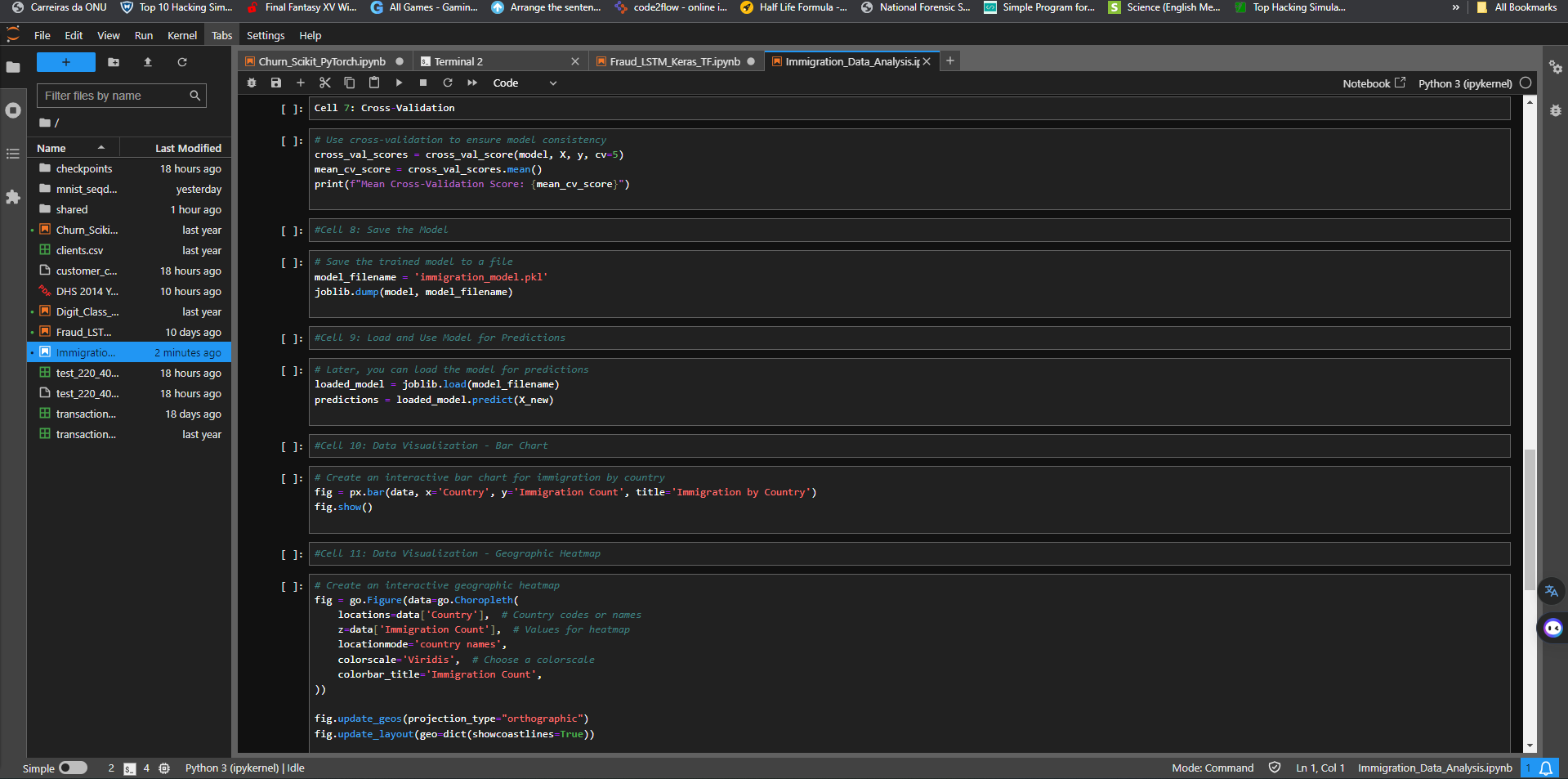Interrupt the kernel with stop icon
This screenshot has width=1568, height=779.
click(423, 83)
